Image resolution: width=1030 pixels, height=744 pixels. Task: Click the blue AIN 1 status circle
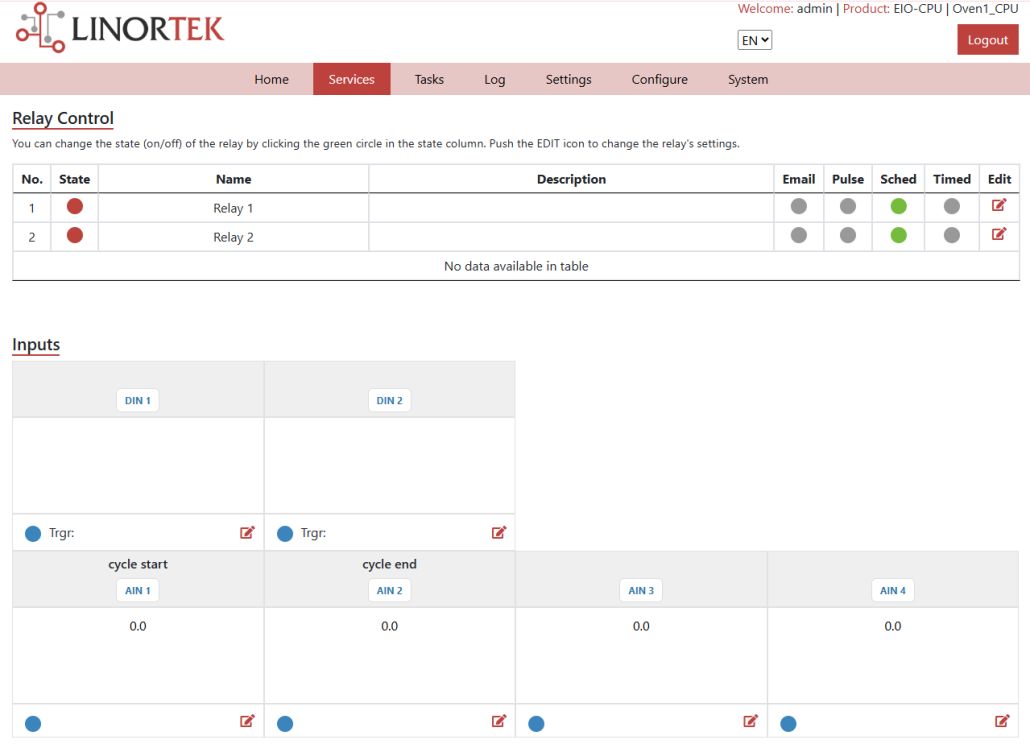click(33, 724)
